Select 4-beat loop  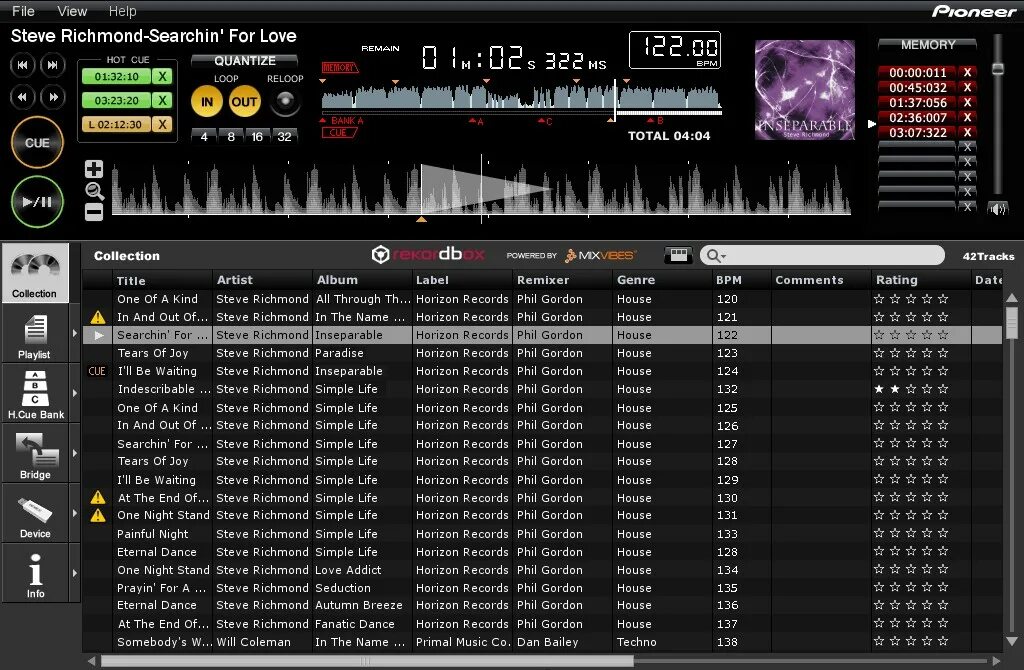tap(204, 136)
